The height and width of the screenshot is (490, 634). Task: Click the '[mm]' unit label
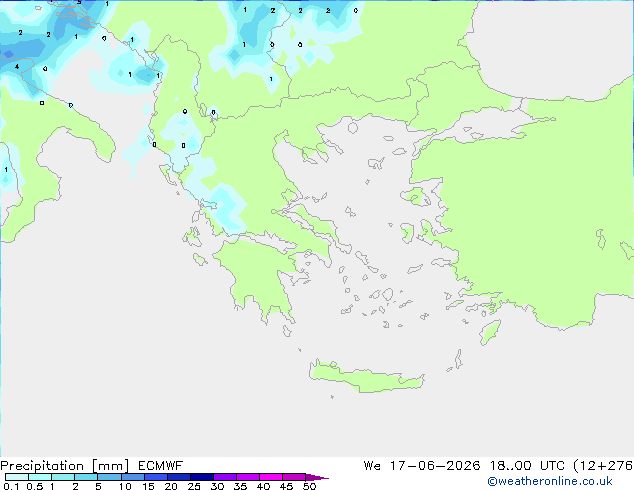(110, 466)
